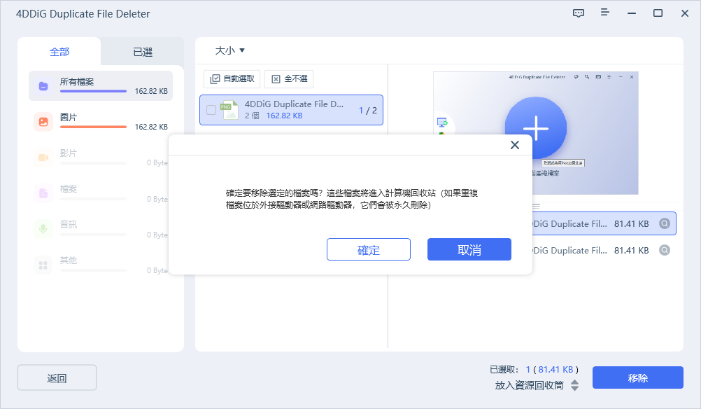Select the second 81.41 KB duplicate file row
Viewport: 701px width, 409px height.
point(604,250)
